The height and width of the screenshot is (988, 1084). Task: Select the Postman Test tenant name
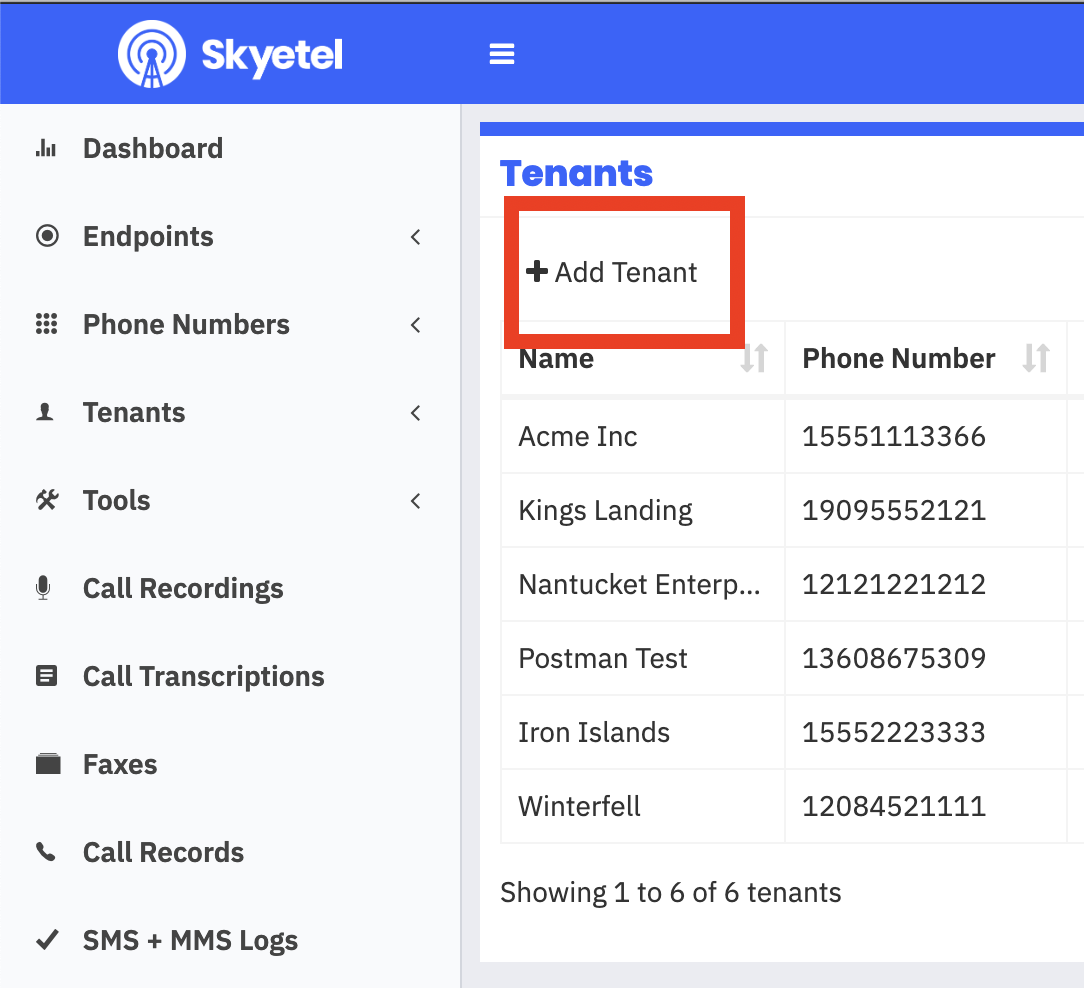pyautogui.click(x=603, y=658)
